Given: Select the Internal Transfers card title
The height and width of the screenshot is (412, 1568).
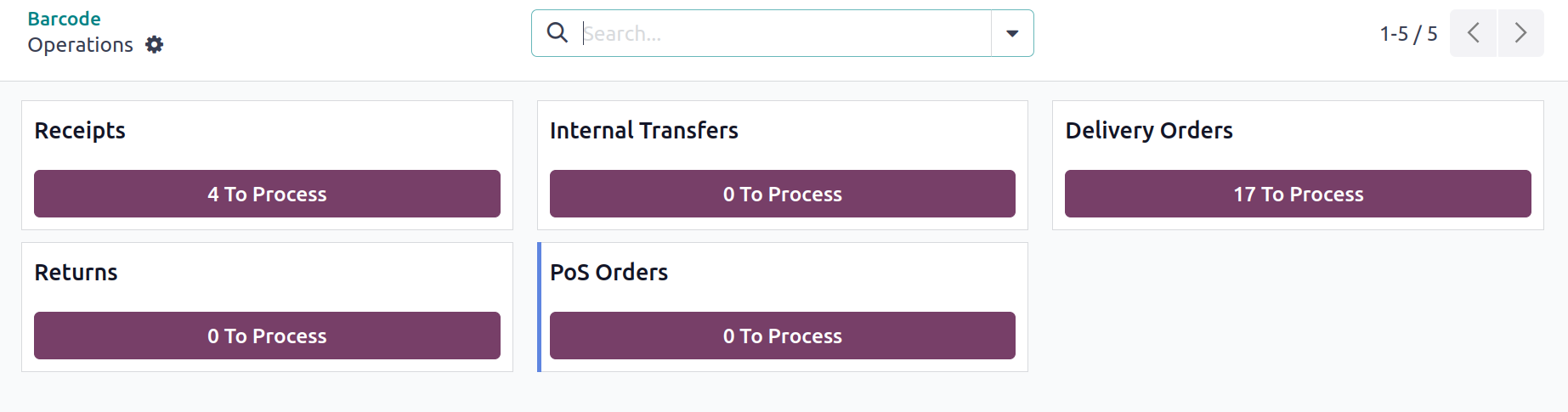Looking at the screenshot, I should coord(643,130).
